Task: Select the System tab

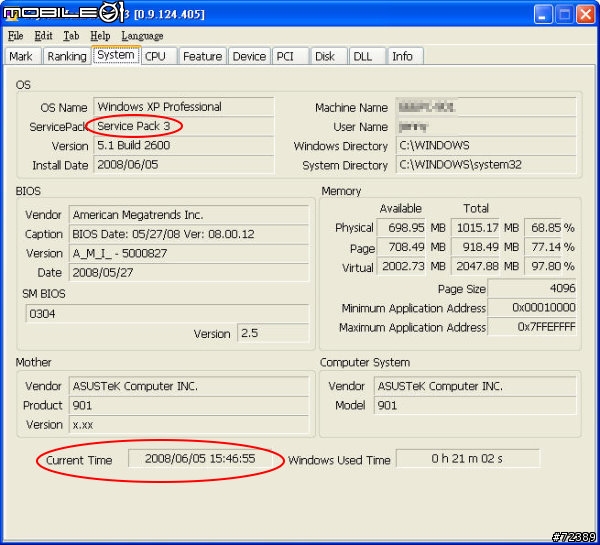Action: pos(116,55)
